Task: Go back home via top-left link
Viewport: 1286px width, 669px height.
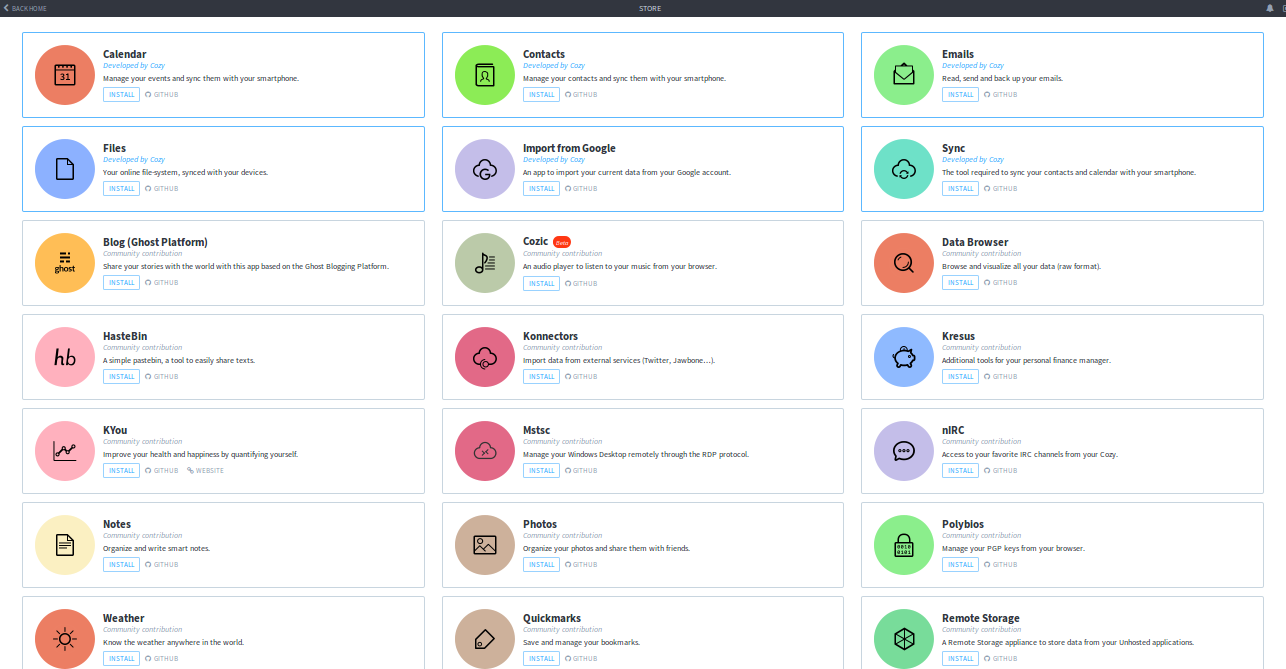Action: coord(25,8)
